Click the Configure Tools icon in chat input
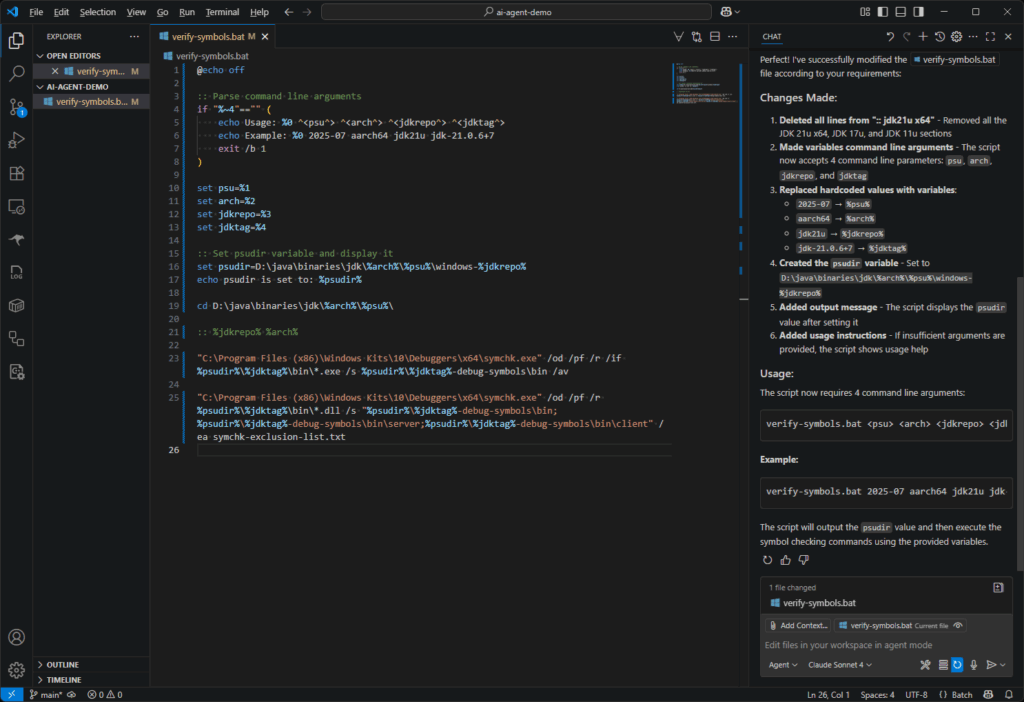The width and height of the screenshot is (1024, 702). [x=925, y=665]
